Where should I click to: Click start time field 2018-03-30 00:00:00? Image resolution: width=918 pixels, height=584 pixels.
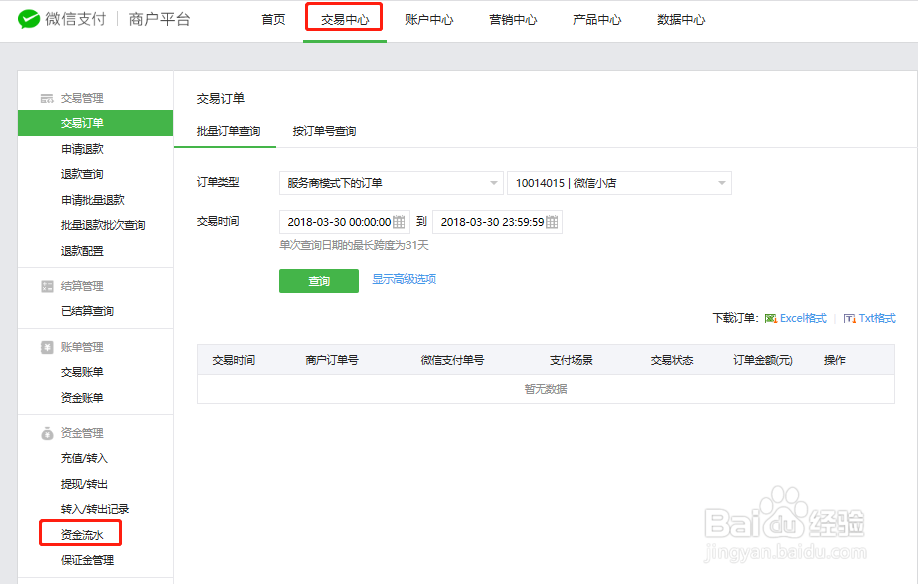pyautogui.click(x=344, y=222)
